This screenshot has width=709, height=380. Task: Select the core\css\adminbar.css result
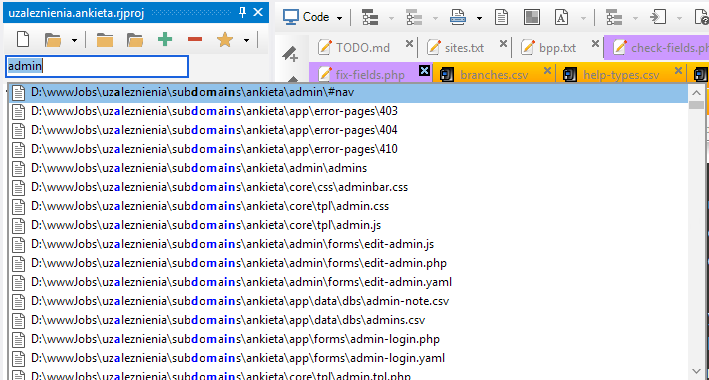tap(348, 187)
